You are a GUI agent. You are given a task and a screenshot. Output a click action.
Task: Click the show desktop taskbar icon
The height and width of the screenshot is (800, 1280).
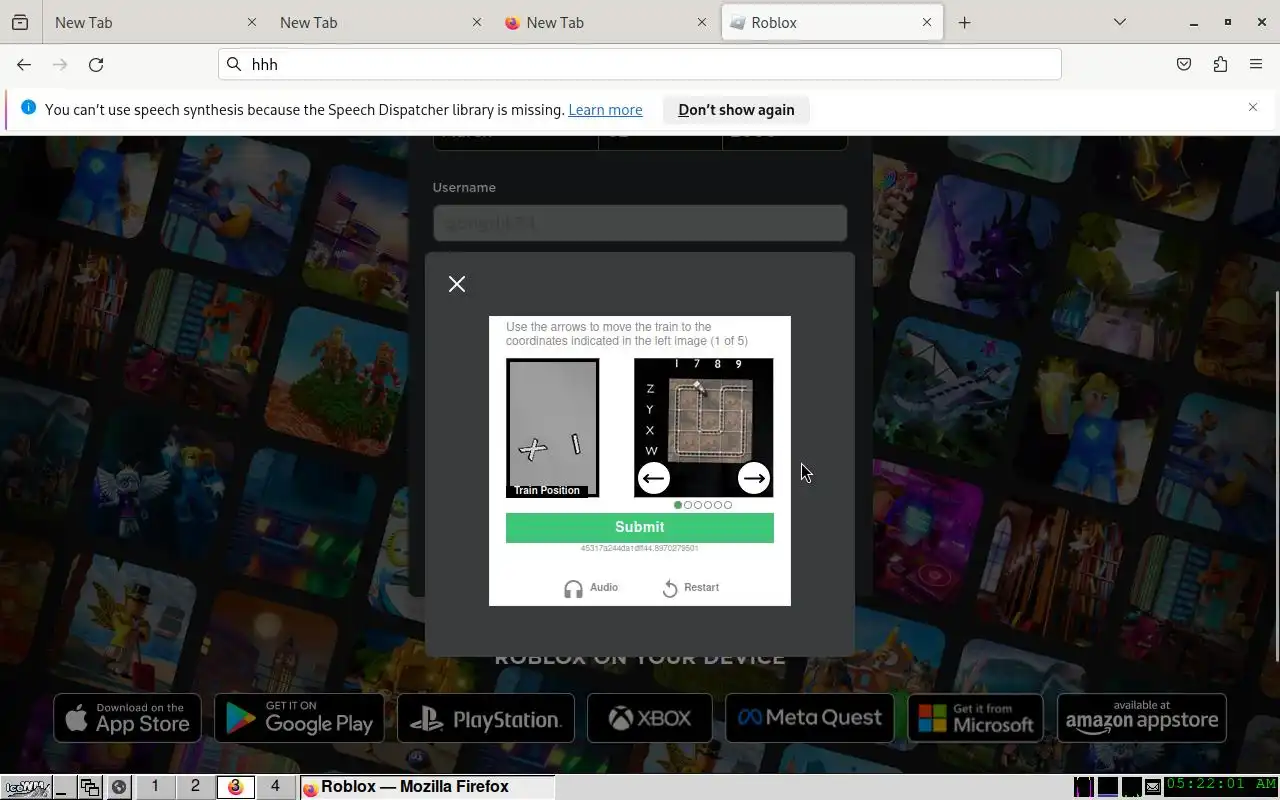[62, 787]
